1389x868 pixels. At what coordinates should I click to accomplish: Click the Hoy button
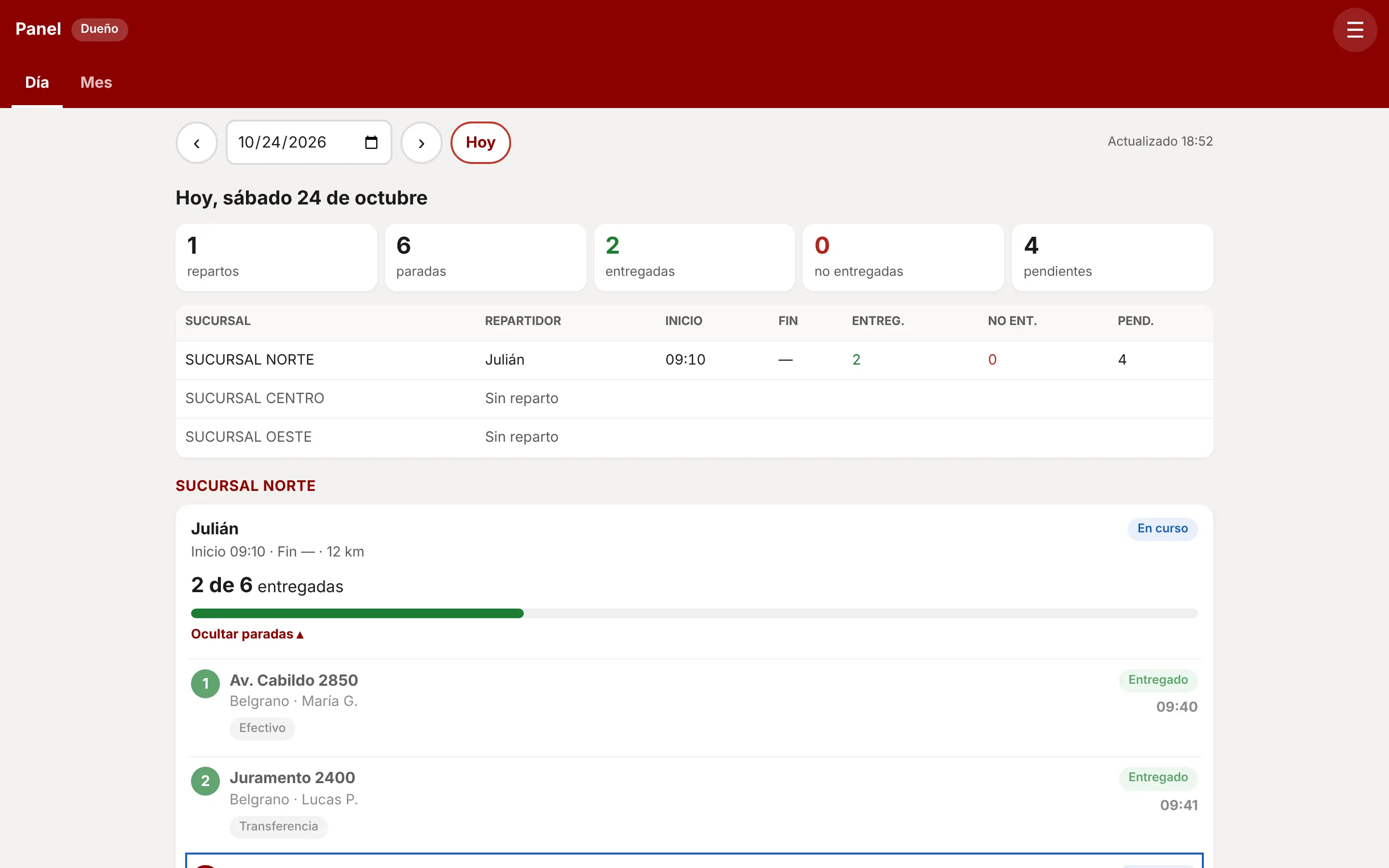pyautogui.click(x=480, y=143)
